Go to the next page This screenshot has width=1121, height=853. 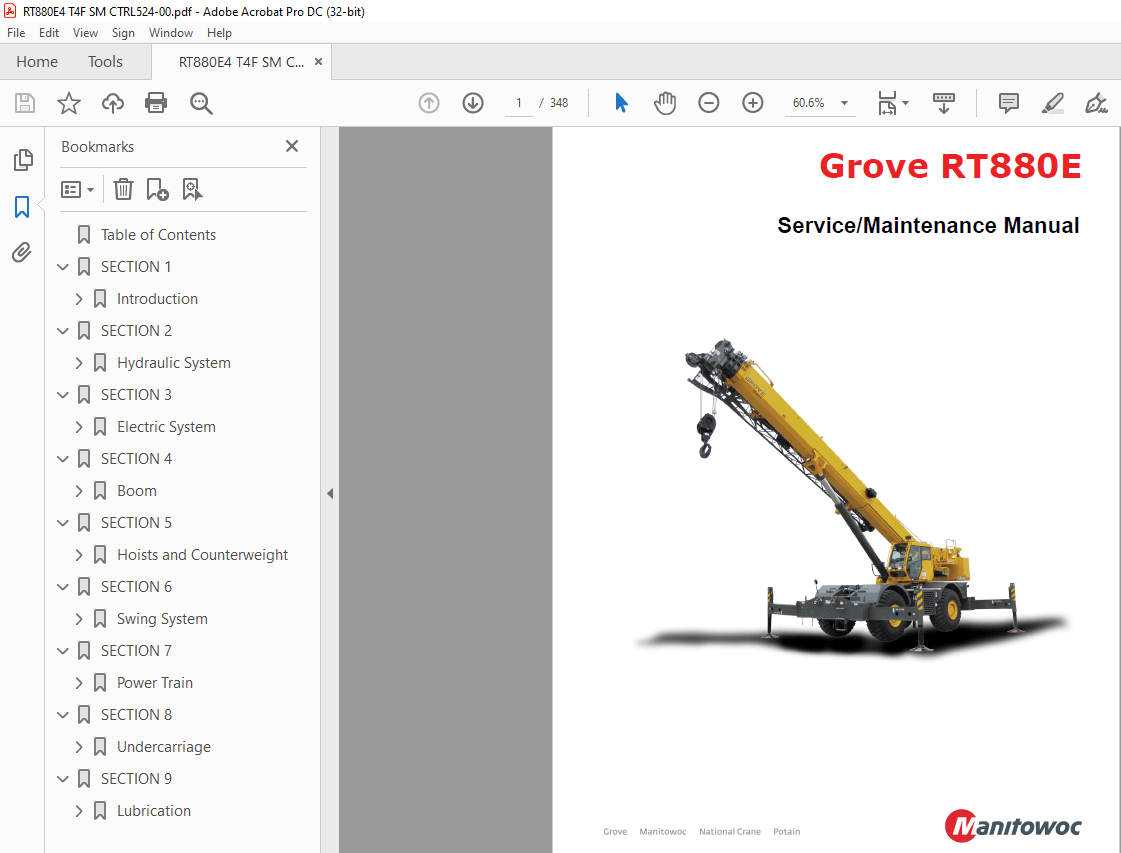coord(472,102)
